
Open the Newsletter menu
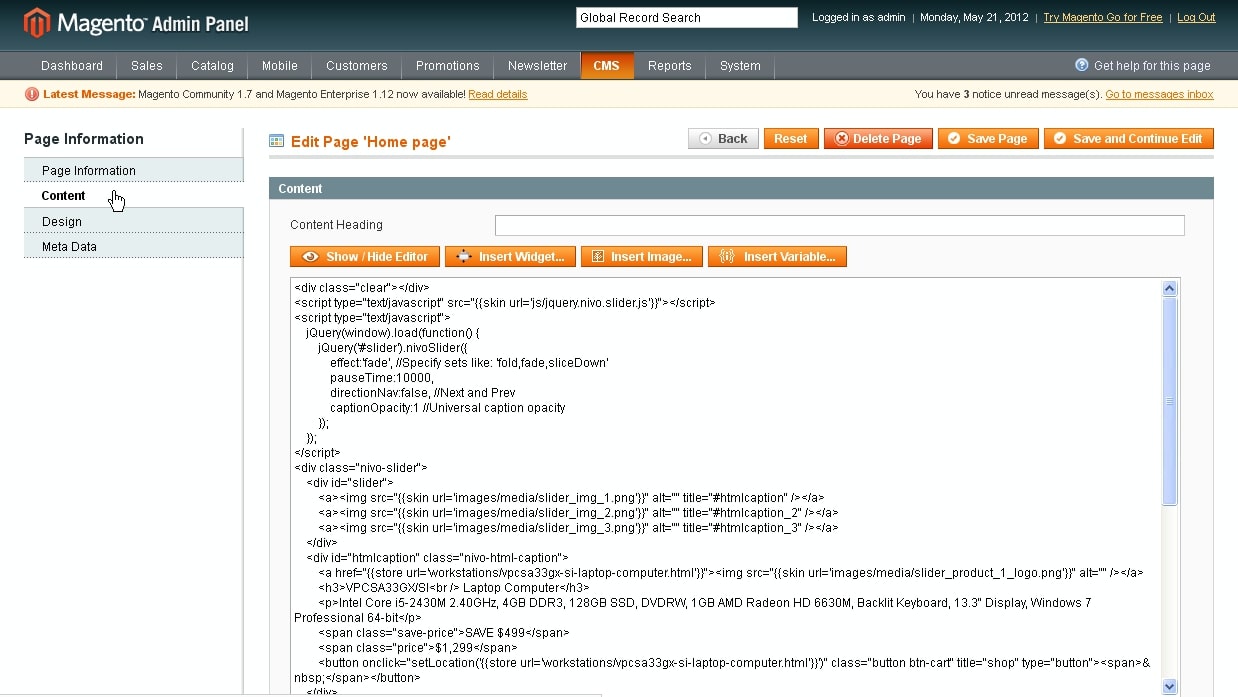click(x=537, y=66)
